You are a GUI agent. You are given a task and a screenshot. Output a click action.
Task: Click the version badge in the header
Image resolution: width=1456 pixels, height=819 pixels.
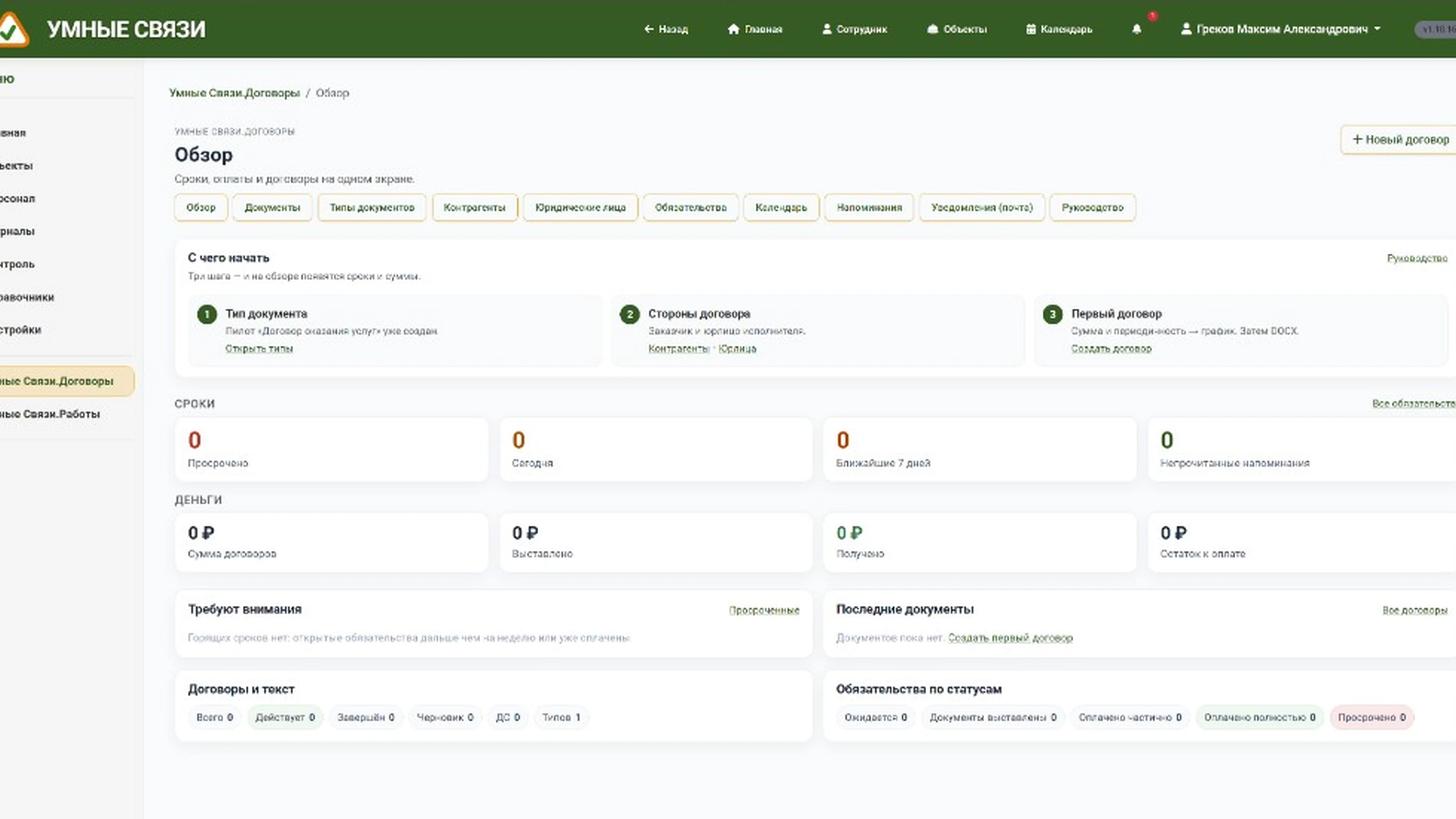point(1436,30)
